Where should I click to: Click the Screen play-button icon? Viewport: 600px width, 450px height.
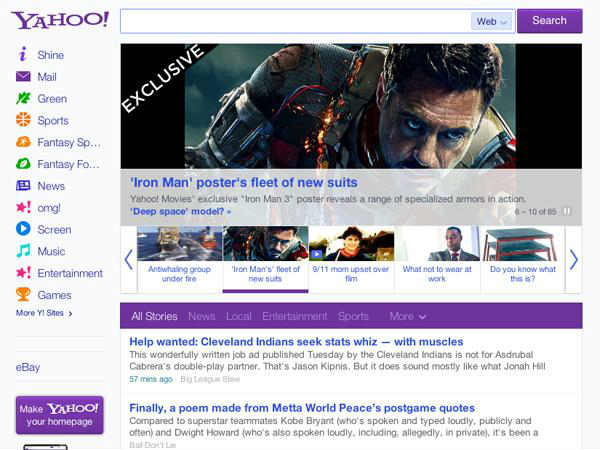(x=23, y=229)
